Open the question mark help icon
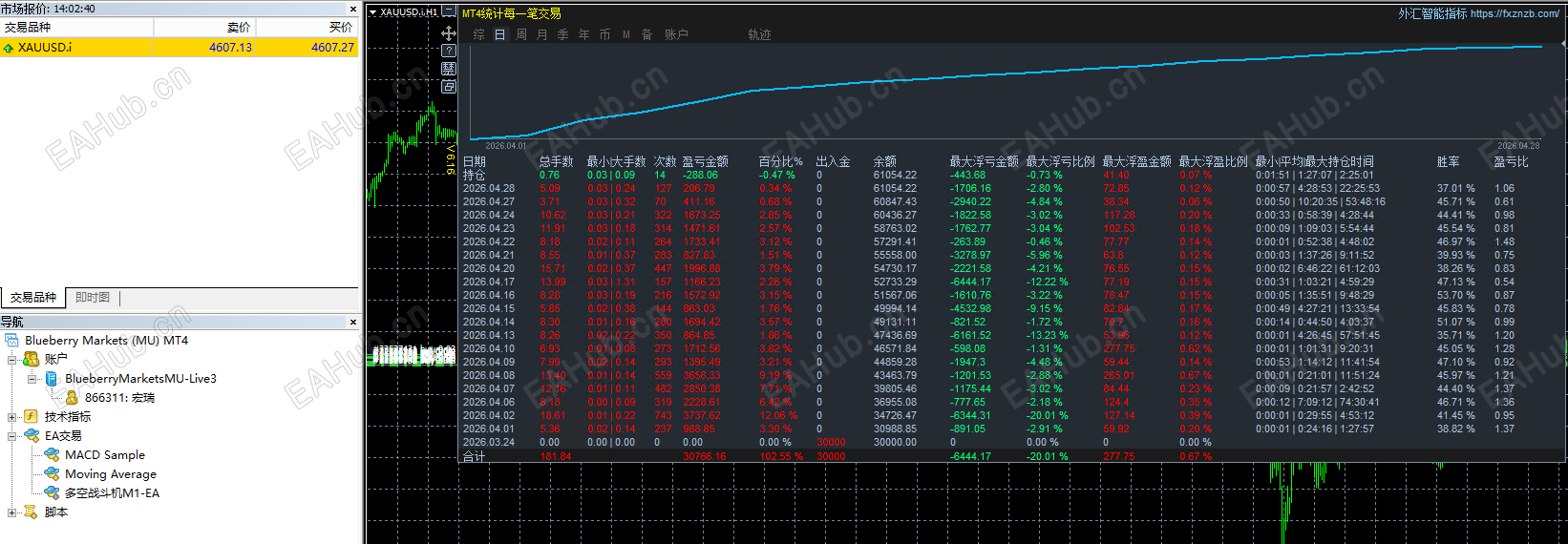This screenshot has height=544, width=1568. tap(449, 51)
